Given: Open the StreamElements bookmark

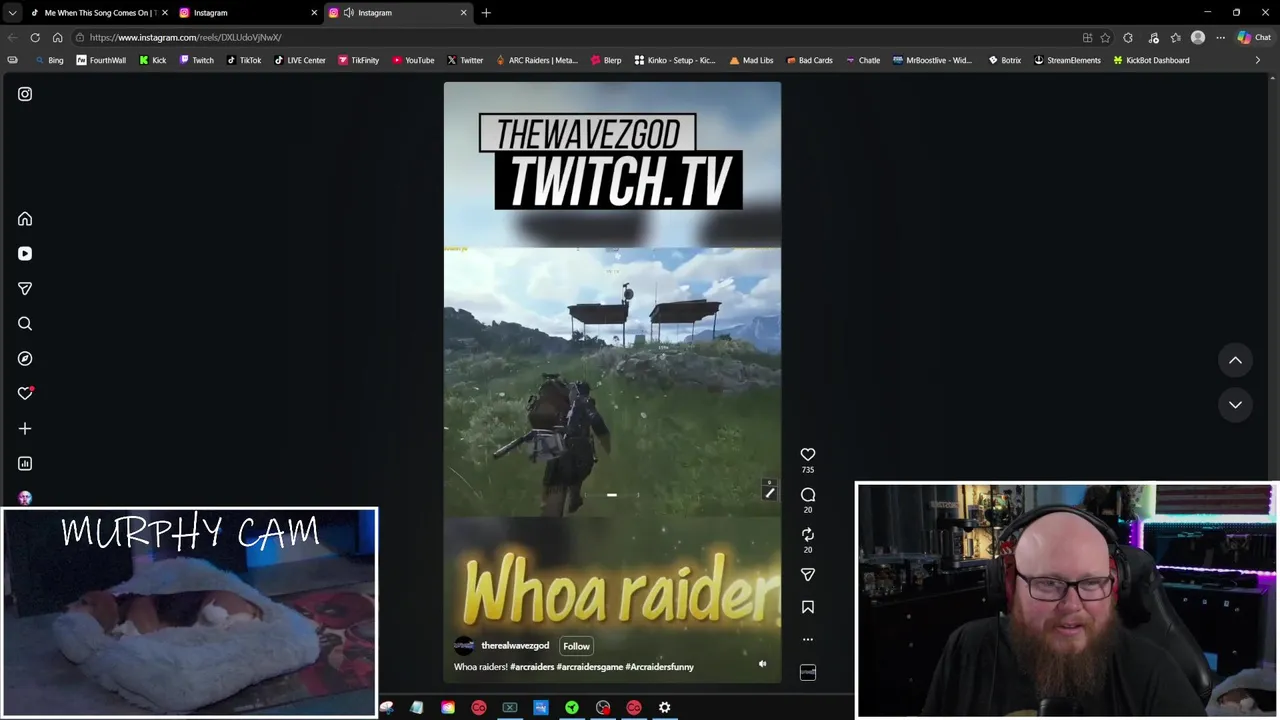Looking at the screenshot, I should tap(1067, 60).
